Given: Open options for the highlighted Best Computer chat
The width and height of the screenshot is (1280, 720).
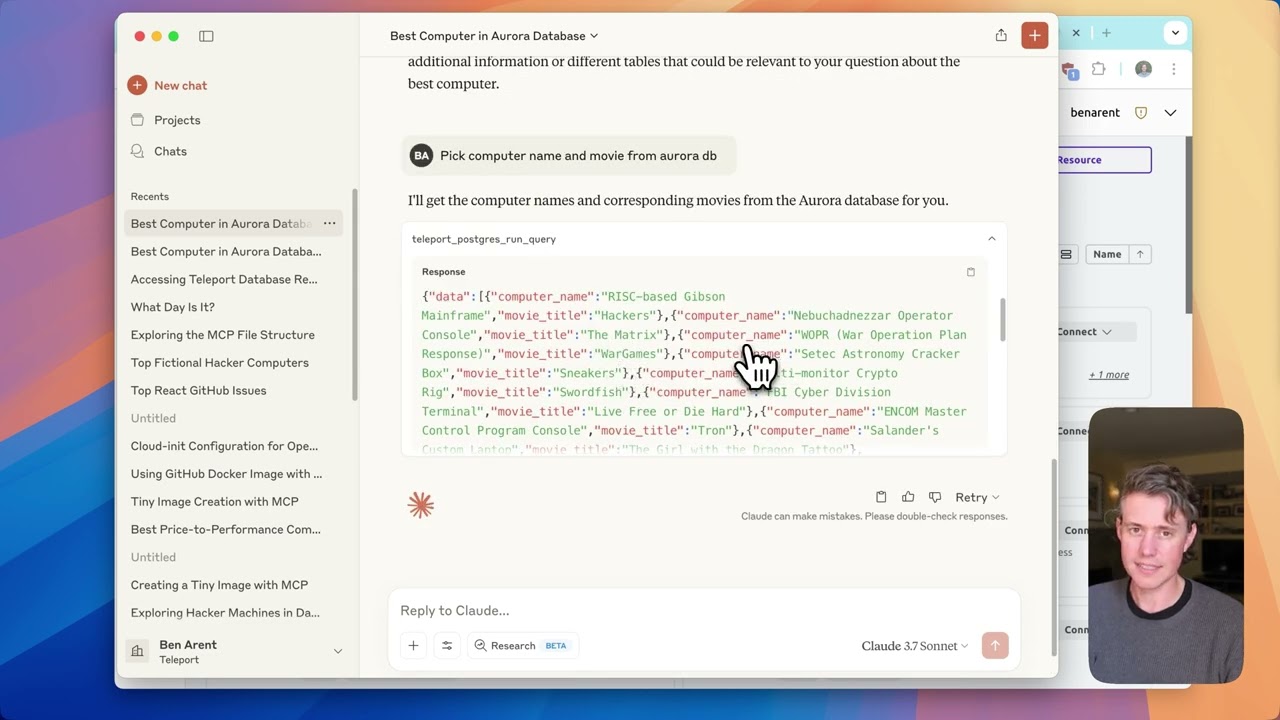Looking at the screenshot, I should click(329, 223).
